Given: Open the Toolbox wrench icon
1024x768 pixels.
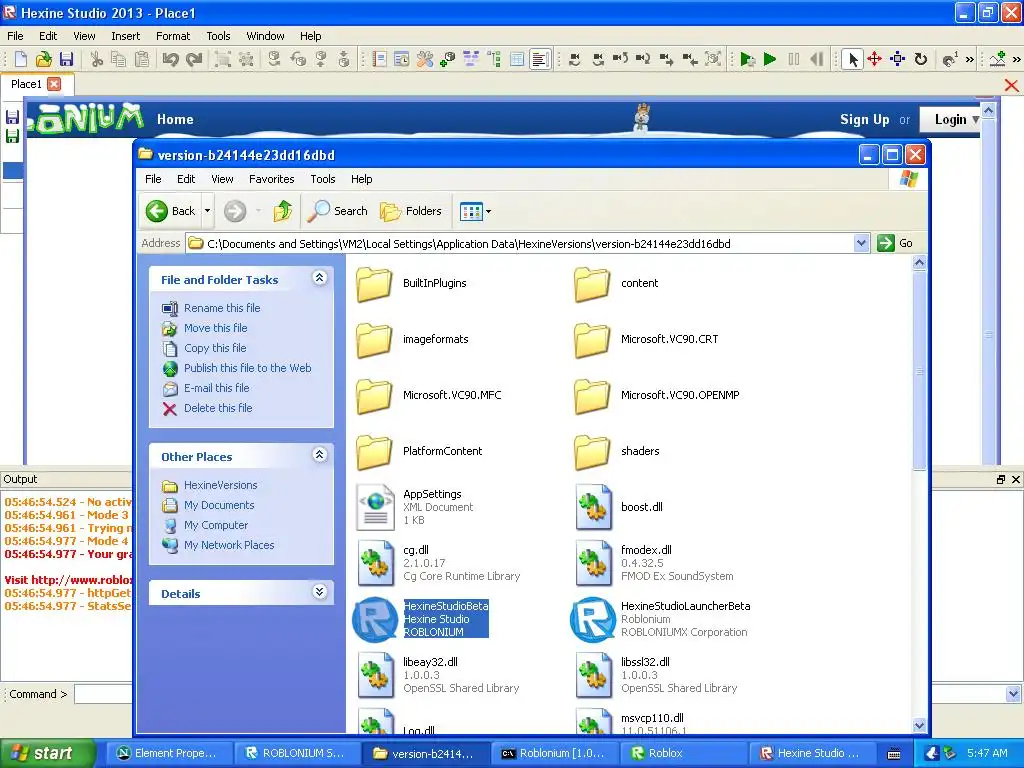Looking at the screenshot, I should 424,59.
